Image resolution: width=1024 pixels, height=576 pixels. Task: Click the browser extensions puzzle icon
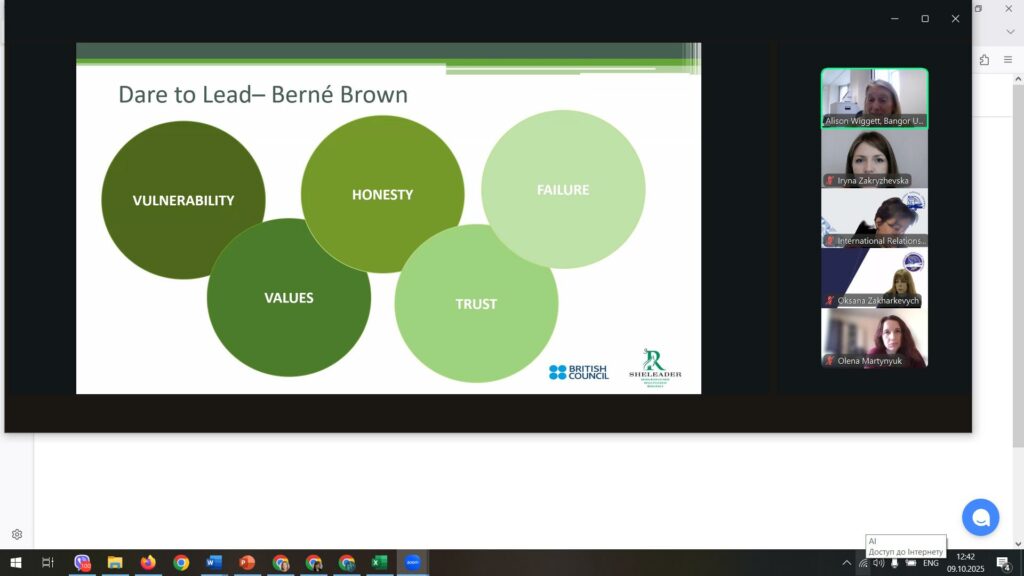984,60
